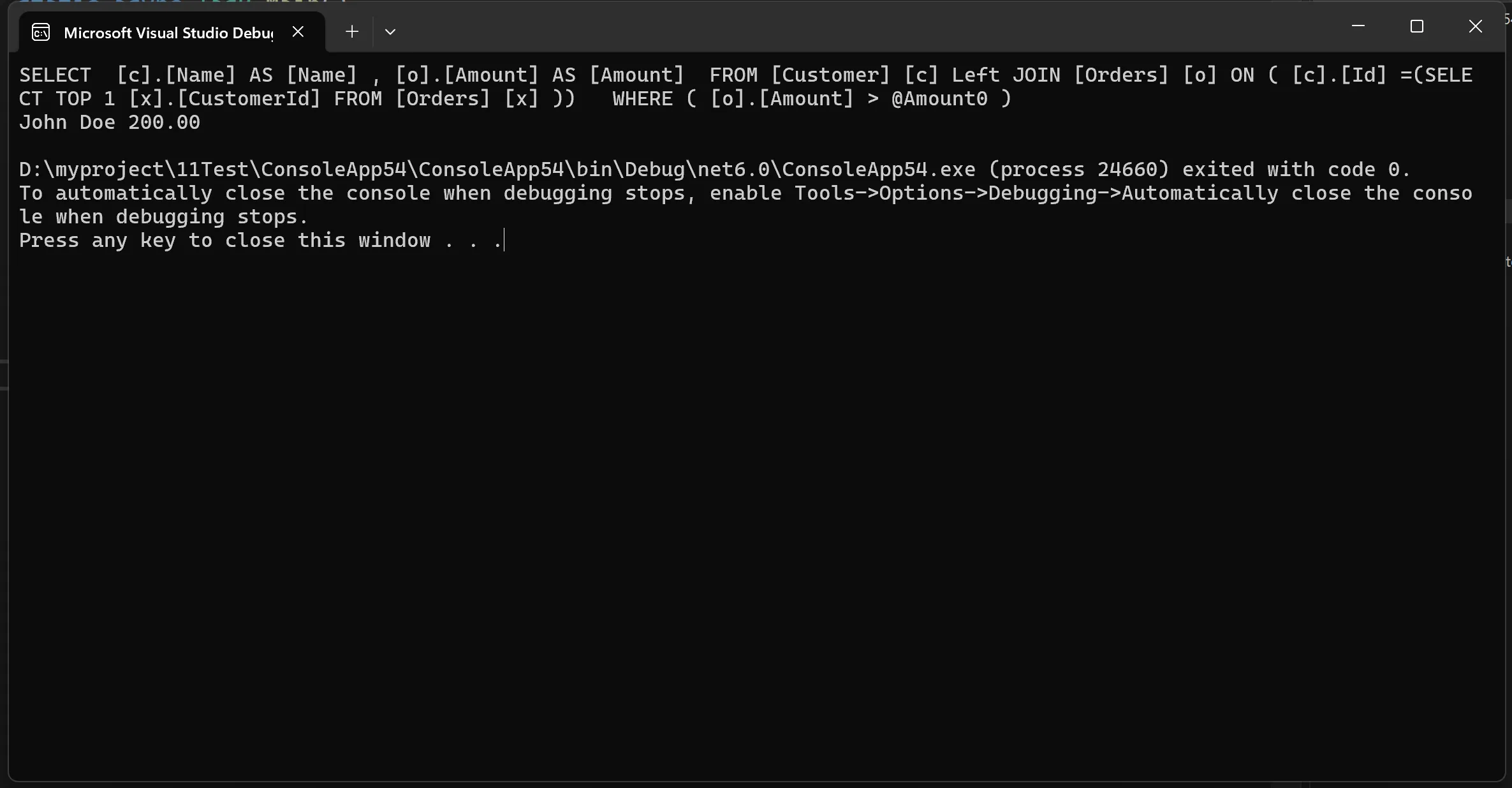Screen dimensions: 1512x788
Task: Click the 'WHERE' keyword in the SQL
Action: (x=643, y=99)
